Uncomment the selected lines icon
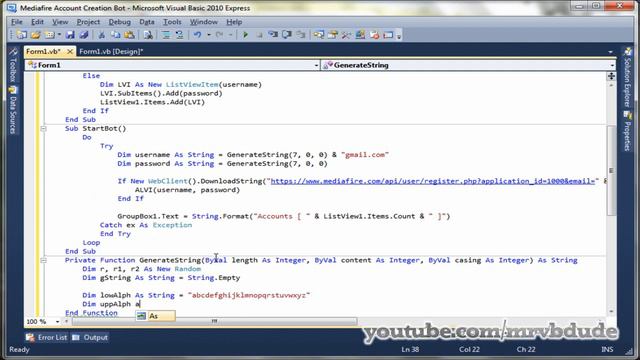Image resolution: width=640 pixels, height=360 pixels. (180, 35)
